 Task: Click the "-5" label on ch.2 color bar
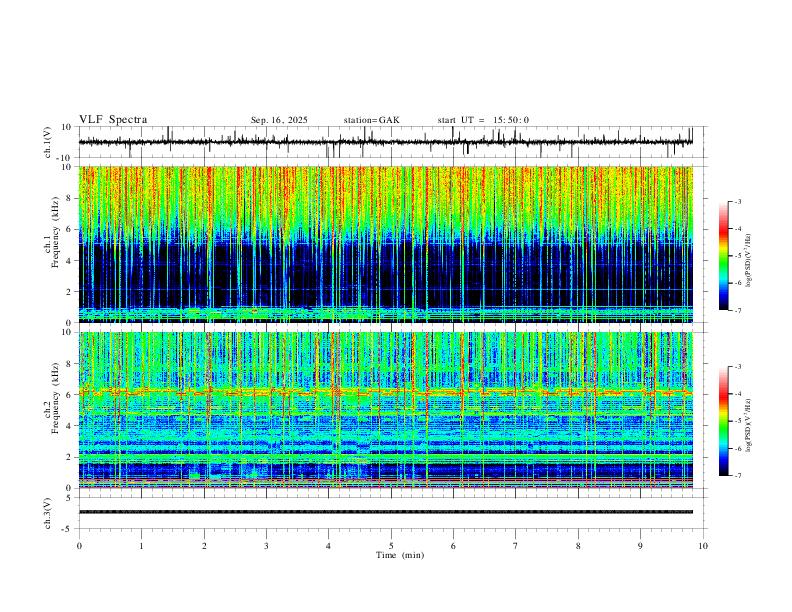[x=737, y=421]
